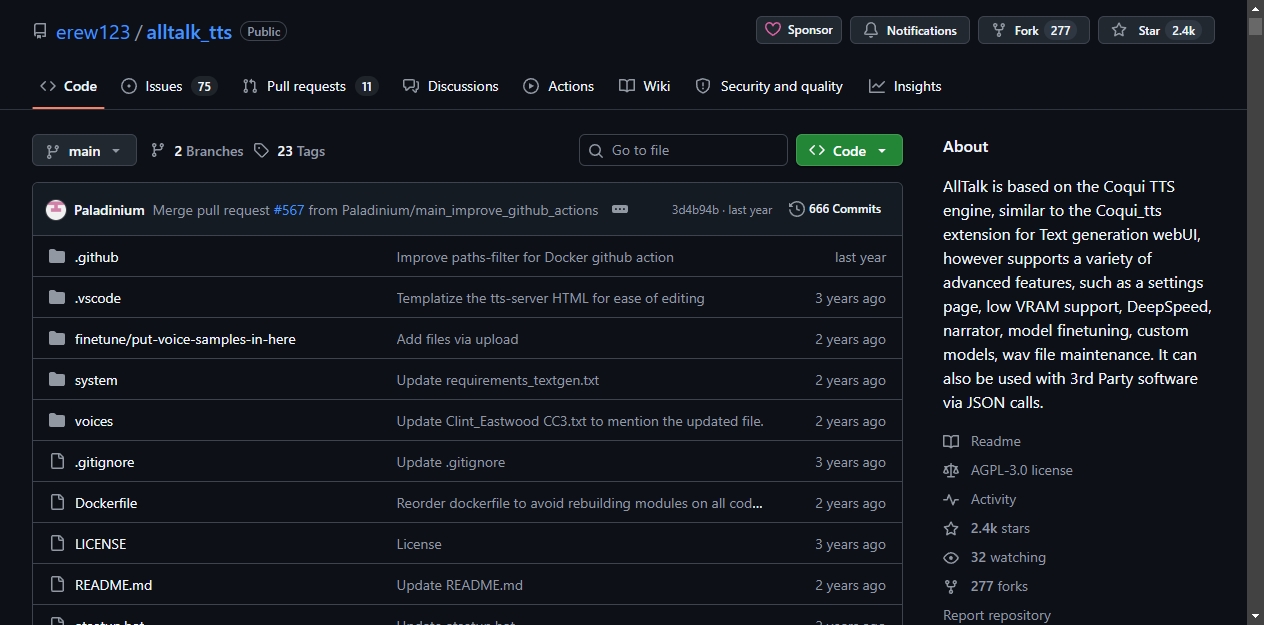The width and height of the screenshot is (1264, 625).
Task: Click the system folder icon
Action: click(x=57, y=380)
